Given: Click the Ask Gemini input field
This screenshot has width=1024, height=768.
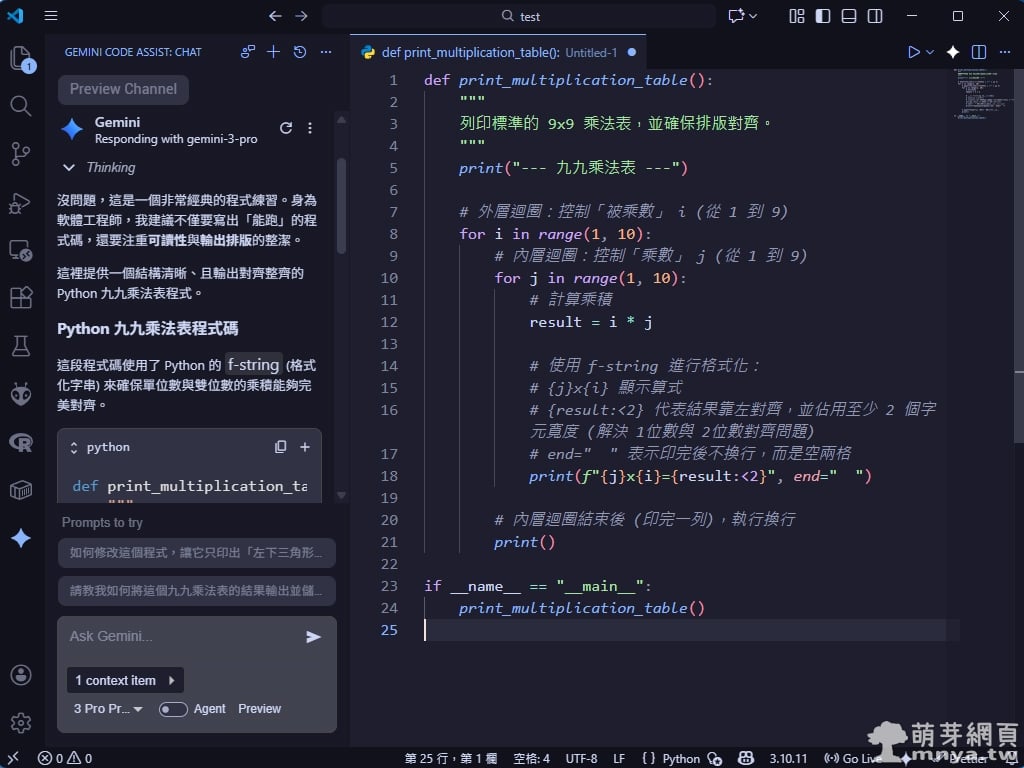Looking at the screenshot, I should click(180, 637).
